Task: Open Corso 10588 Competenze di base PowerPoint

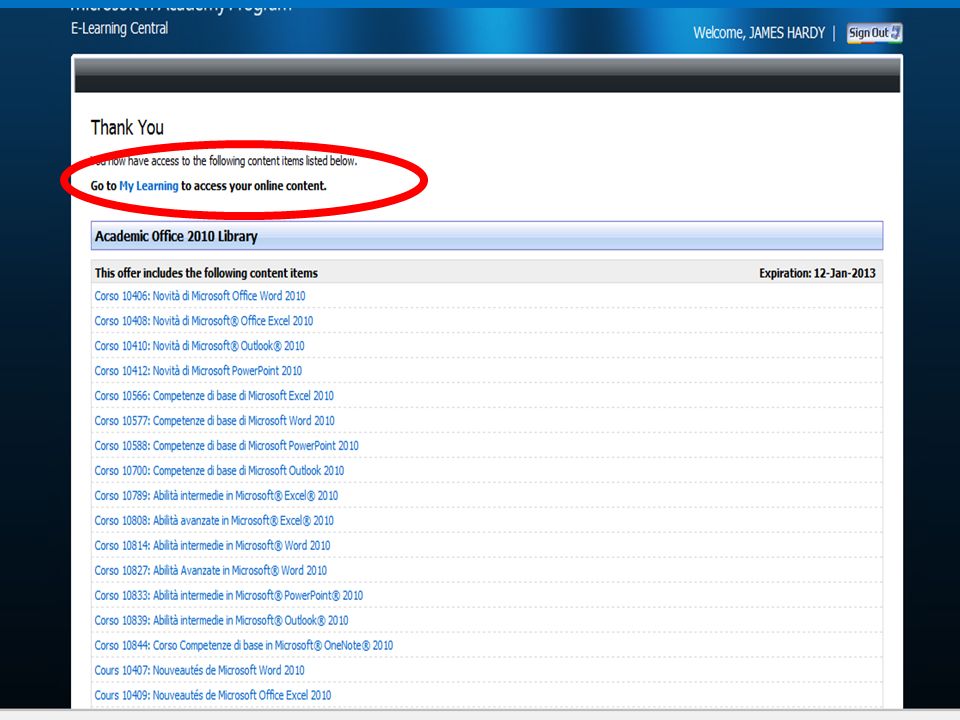Action: tap(227, 446)
